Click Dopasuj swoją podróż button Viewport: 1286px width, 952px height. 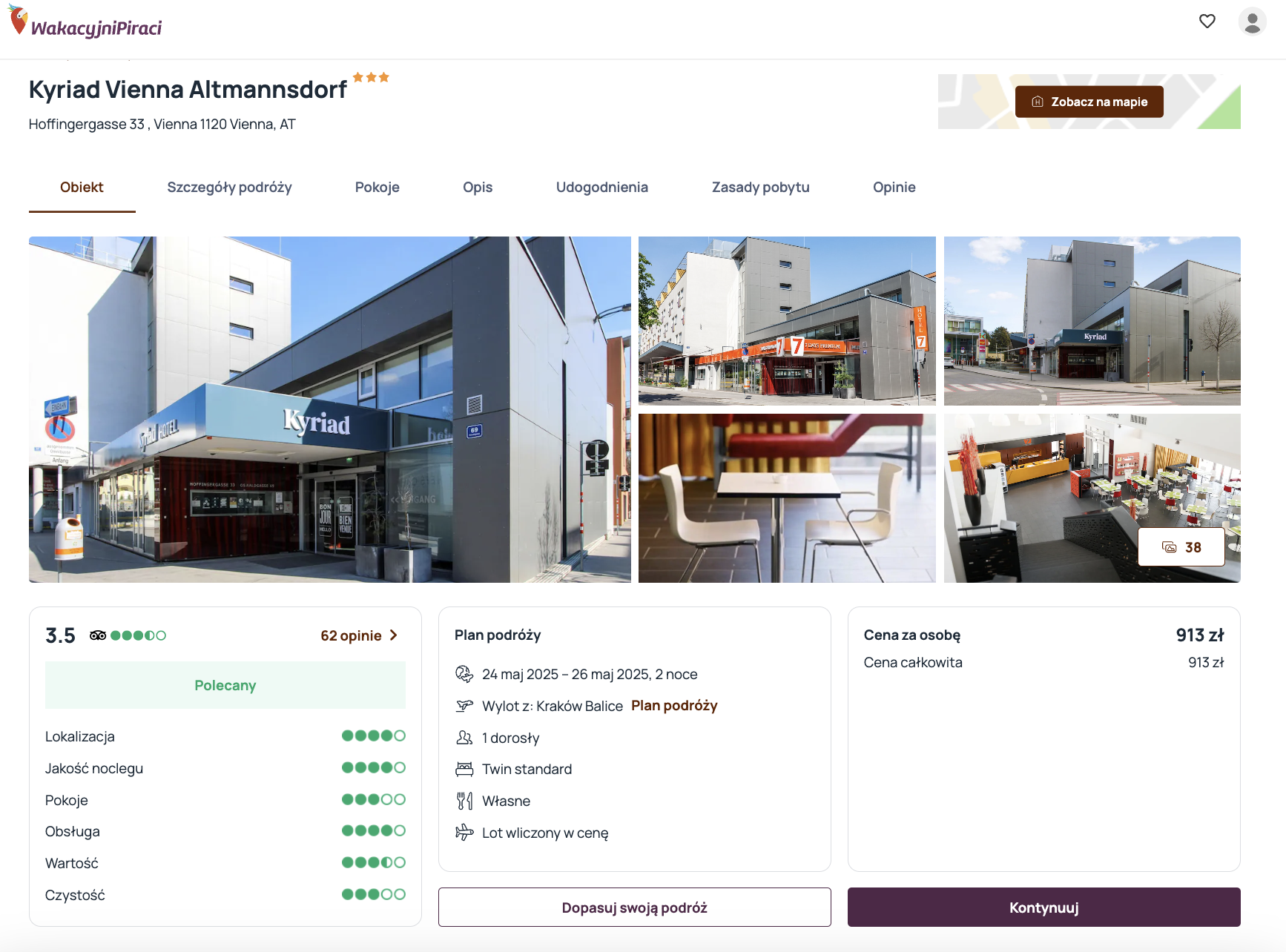coord(634,908)
